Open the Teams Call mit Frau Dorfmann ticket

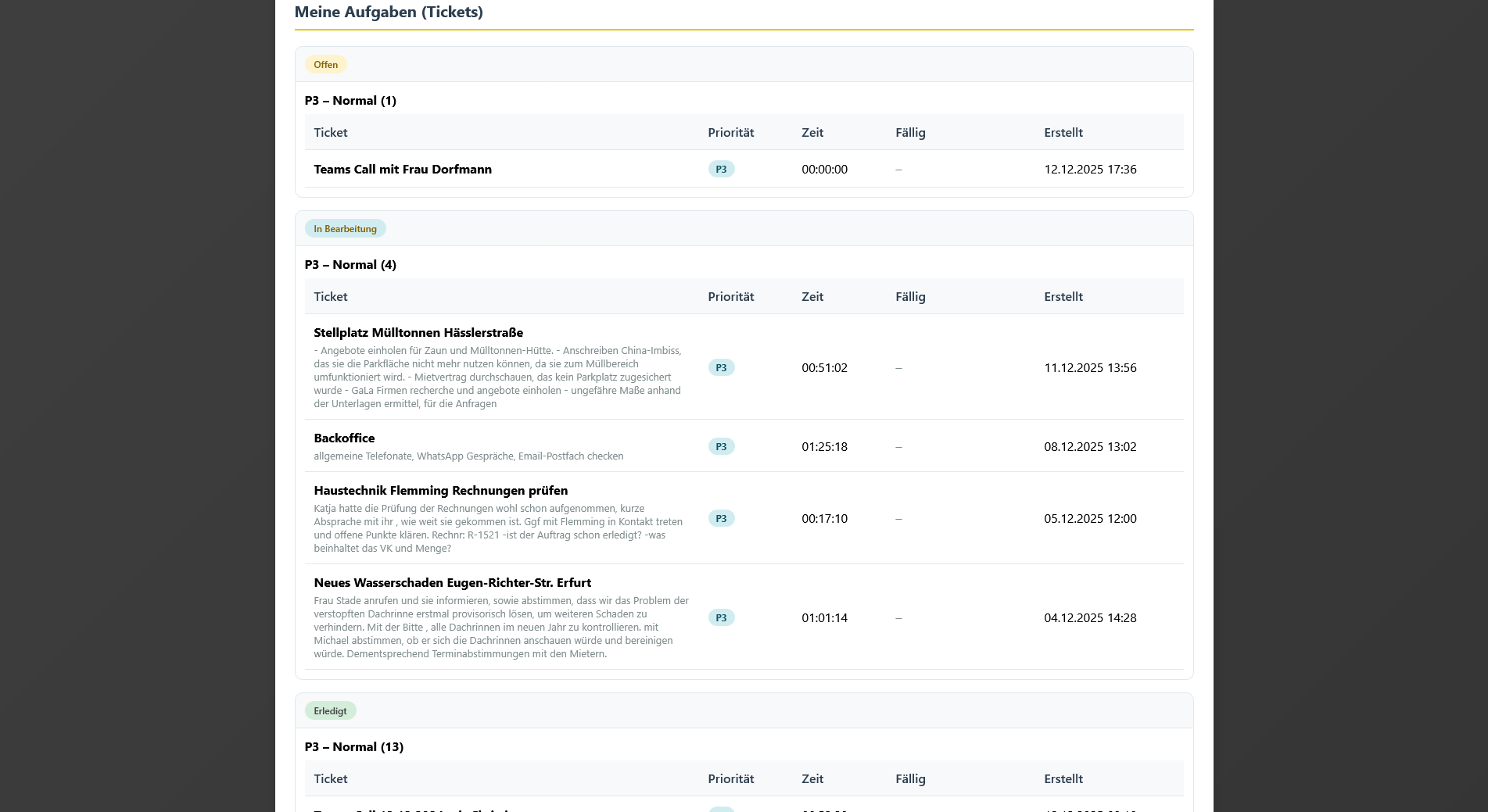tap(402, 170)
